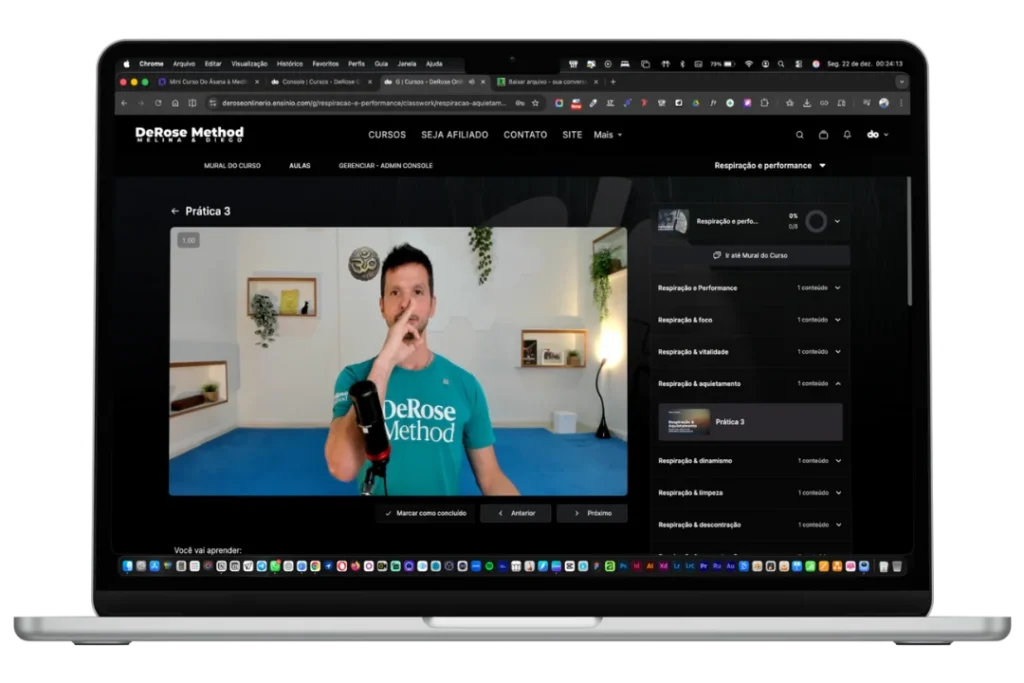Open the shopping bag icon in header
Viewport: 1024px width, 683px height.
(824, 135)
